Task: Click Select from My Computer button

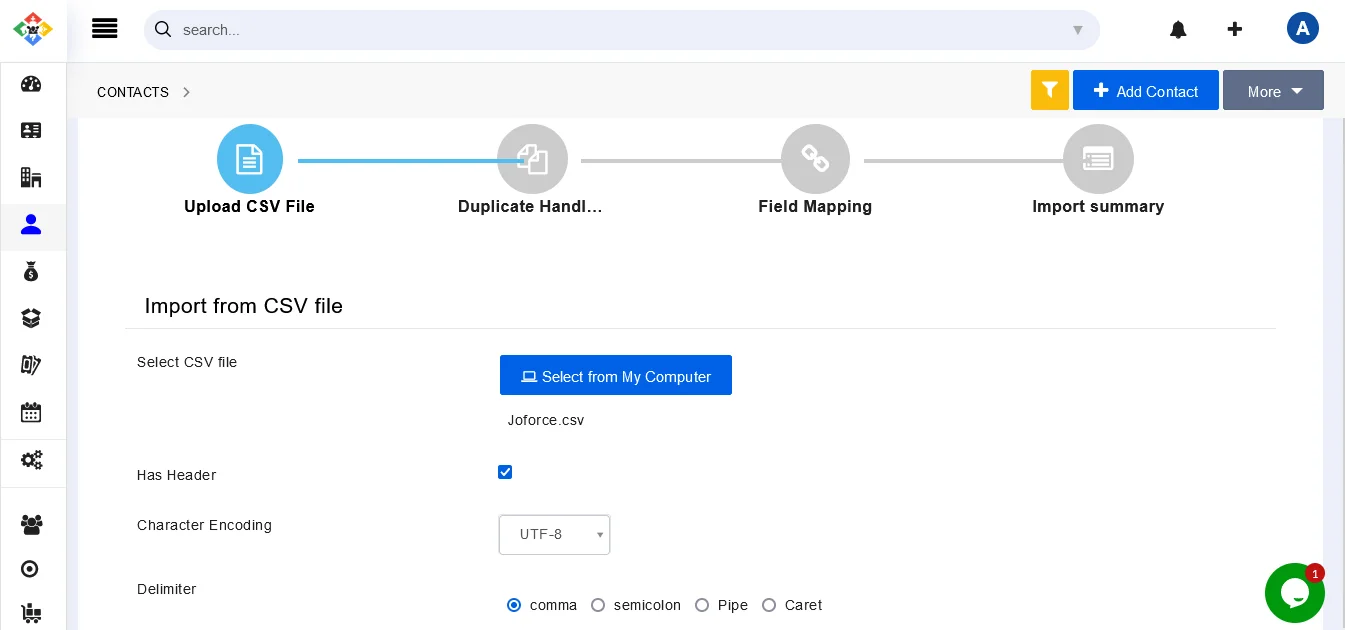Action: coord(616,376)
